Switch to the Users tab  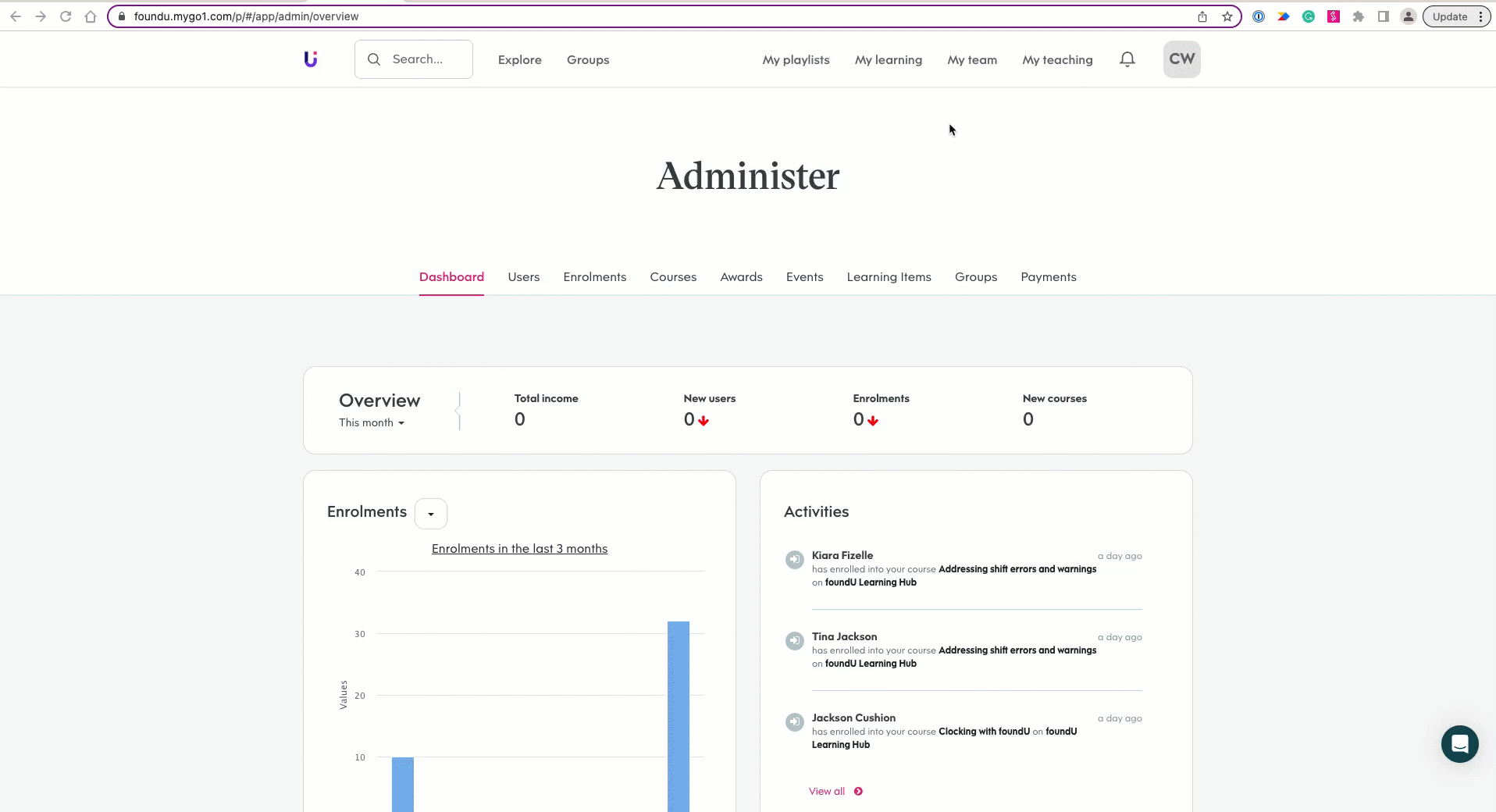click(523, 277)
